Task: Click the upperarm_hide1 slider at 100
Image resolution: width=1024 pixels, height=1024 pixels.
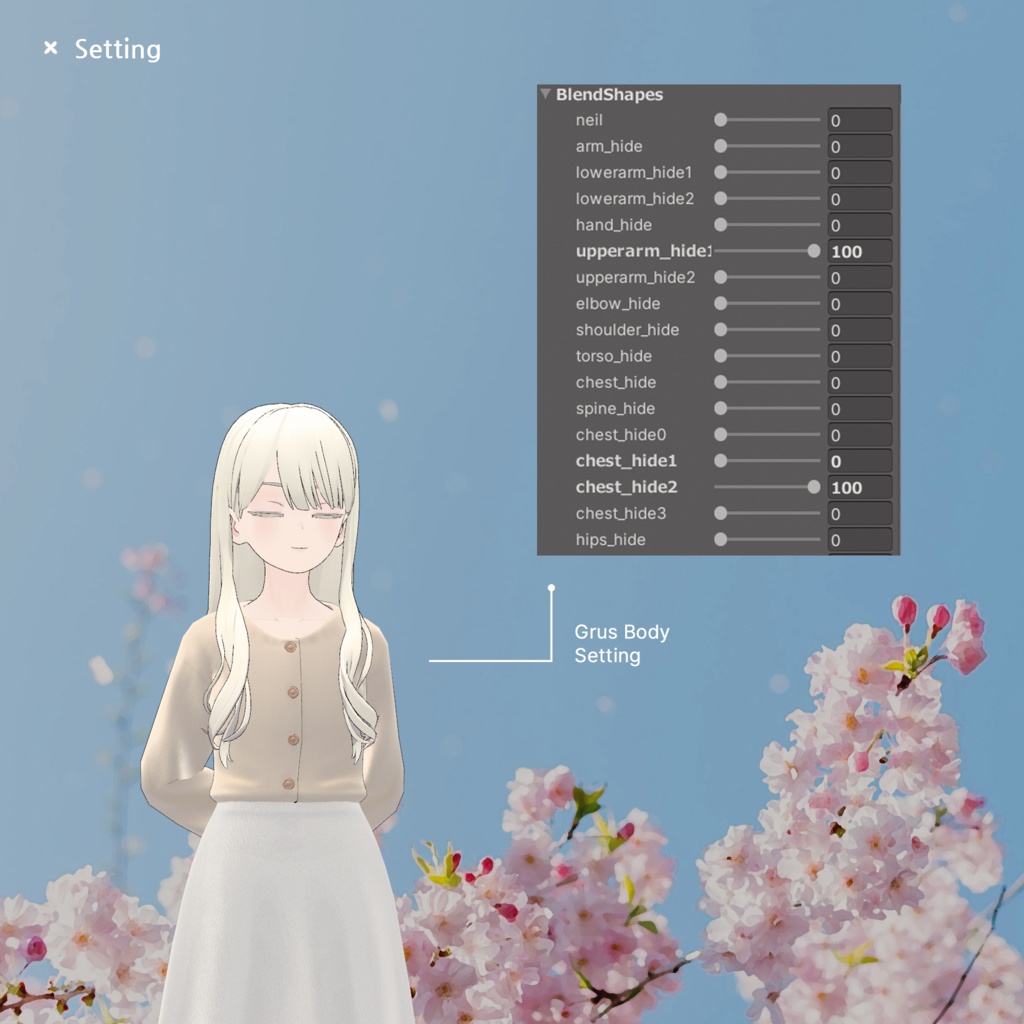Action: (814, 251)
